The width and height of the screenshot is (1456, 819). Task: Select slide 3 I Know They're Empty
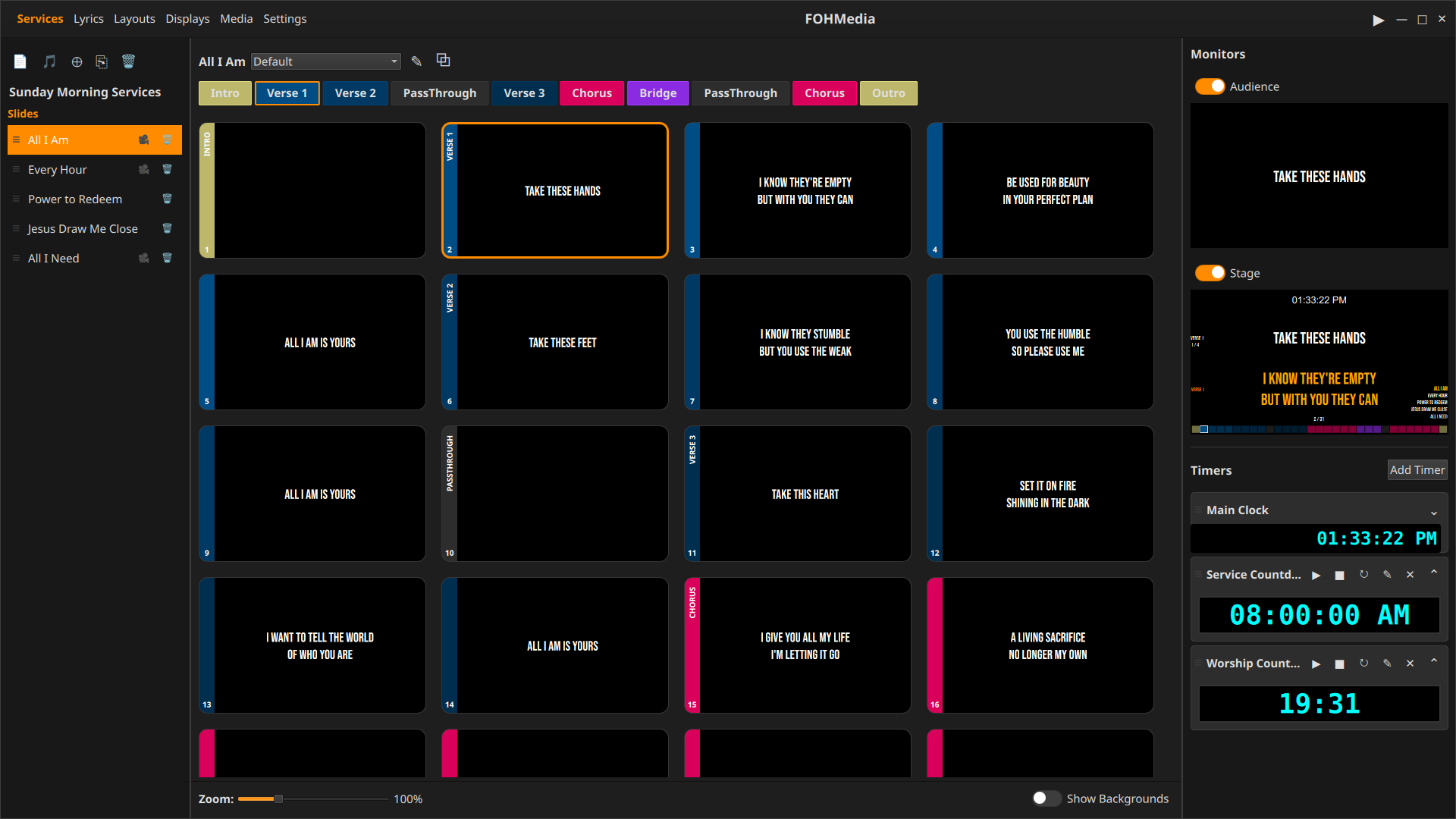[797, 190]
